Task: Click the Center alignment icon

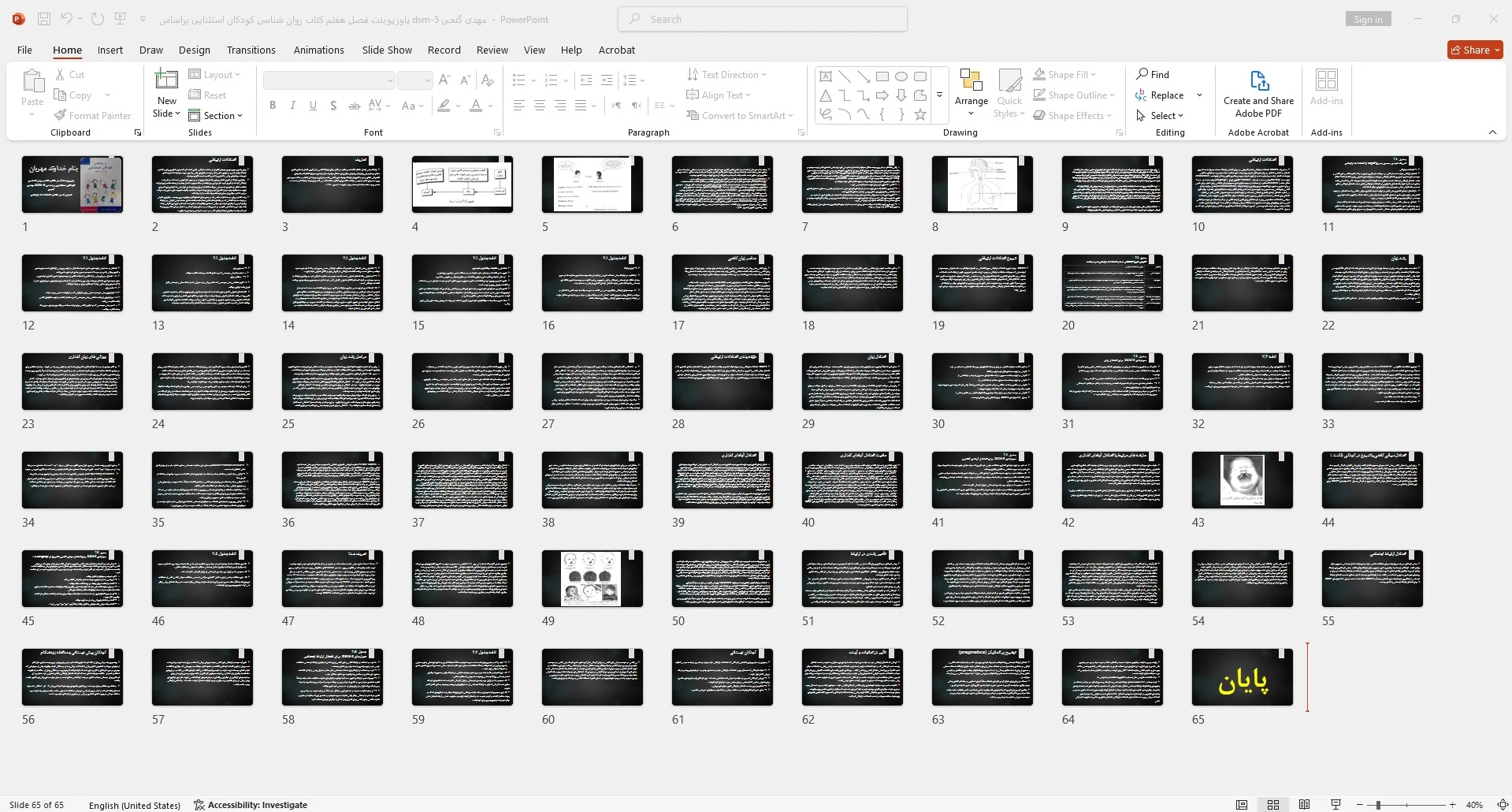Action: 540,105
